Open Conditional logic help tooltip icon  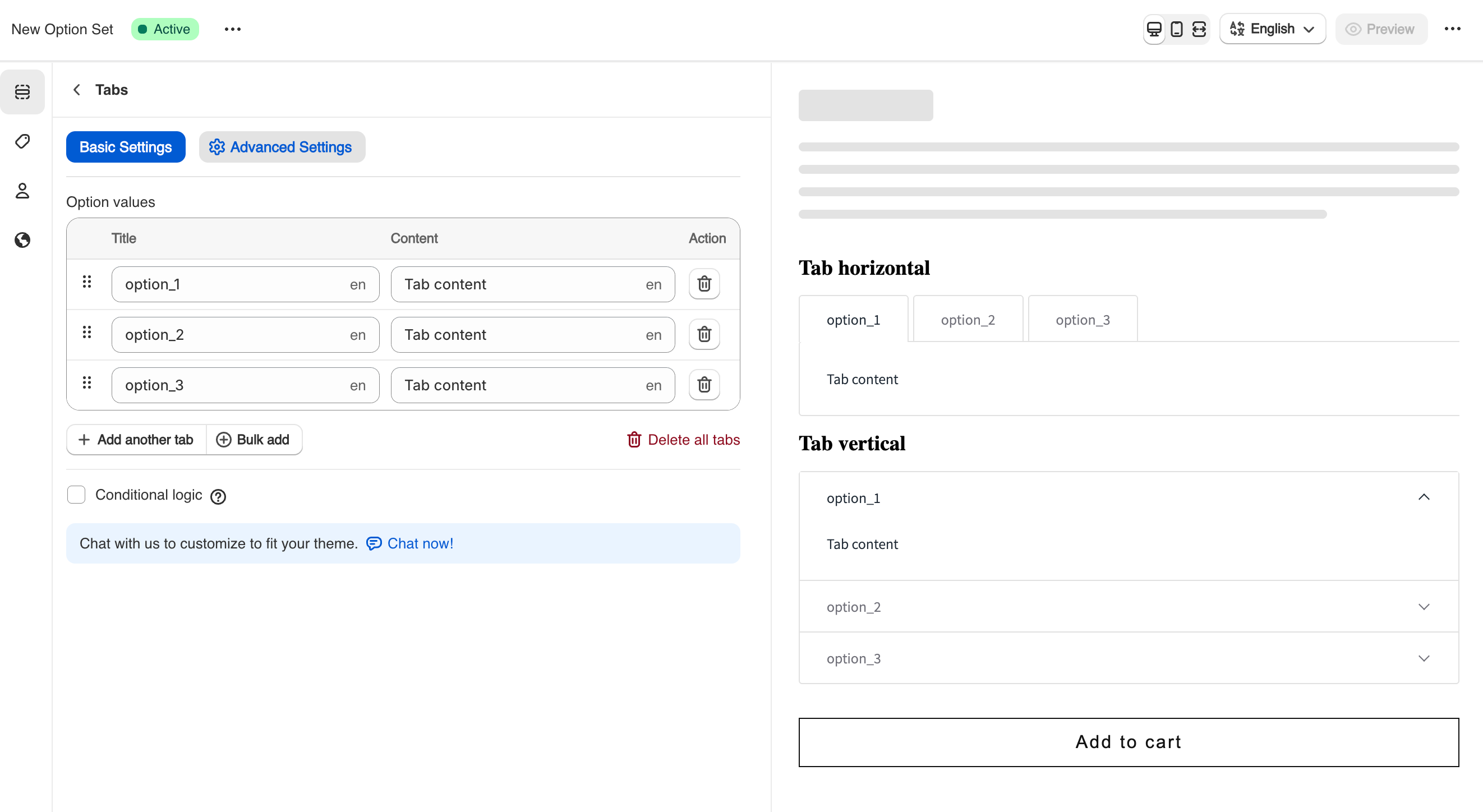click(x=218, y=496)
